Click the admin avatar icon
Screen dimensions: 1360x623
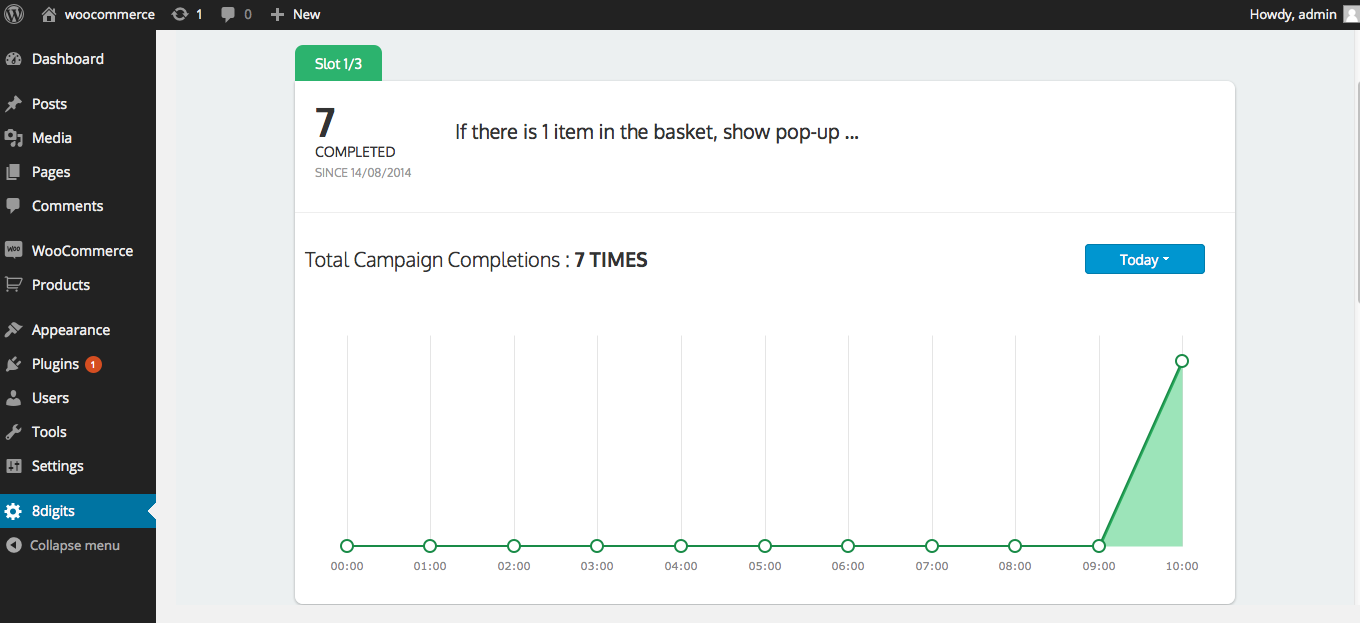tap(1351, 14)
